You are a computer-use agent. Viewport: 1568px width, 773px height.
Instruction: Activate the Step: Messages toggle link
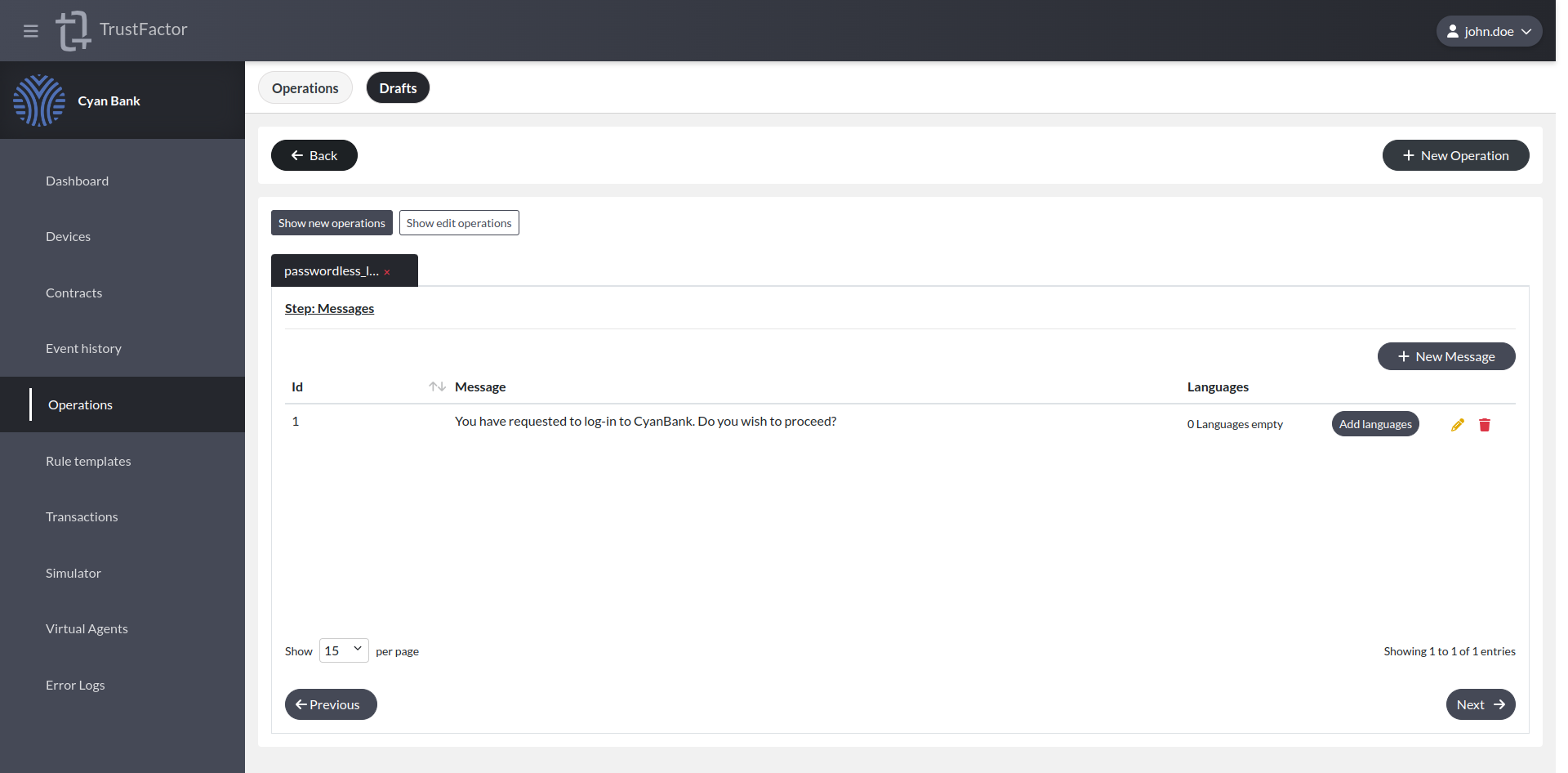click(x=329, y=308)
